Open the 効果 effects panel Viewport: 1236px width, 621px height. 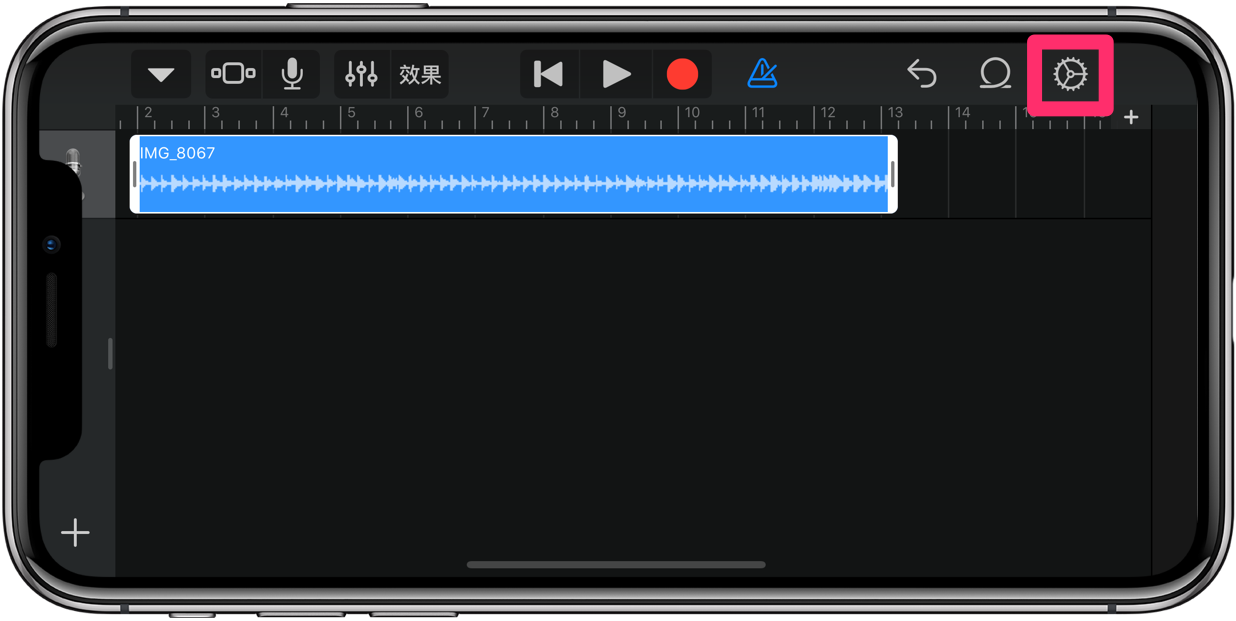click(x=420, y=74)
